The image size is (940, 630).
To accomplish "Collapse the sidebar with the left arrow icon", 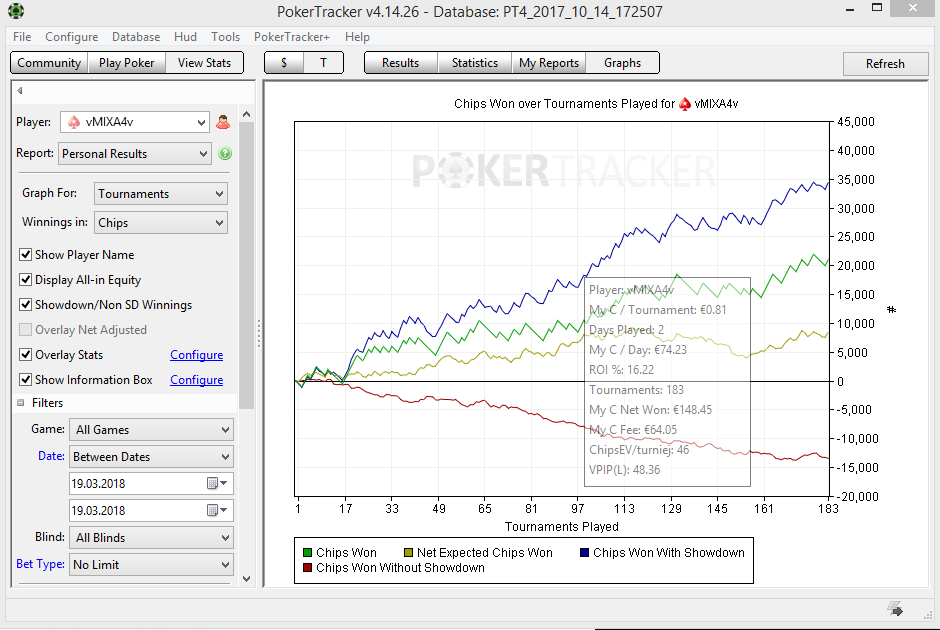I will pyautogui.click(x=20, y=91).
